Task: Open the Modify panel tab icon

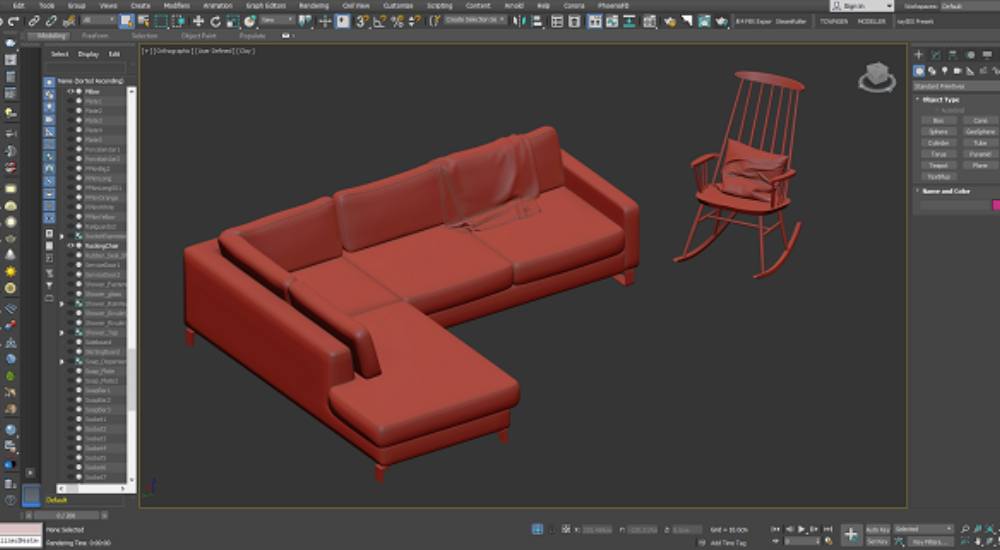Action: click(x=935, y=55)
